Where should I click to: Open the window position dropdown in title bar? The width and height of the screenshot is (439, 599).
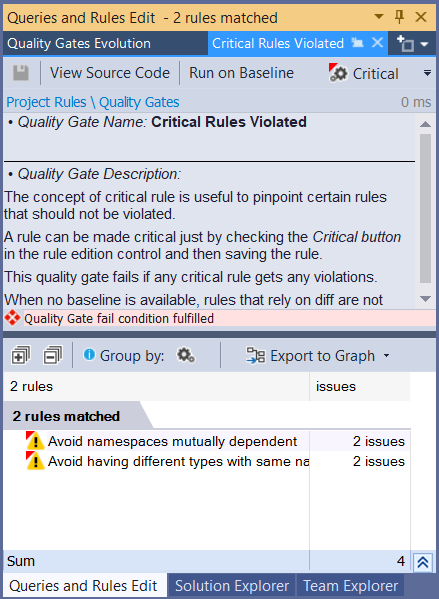[x=379, y=17]
